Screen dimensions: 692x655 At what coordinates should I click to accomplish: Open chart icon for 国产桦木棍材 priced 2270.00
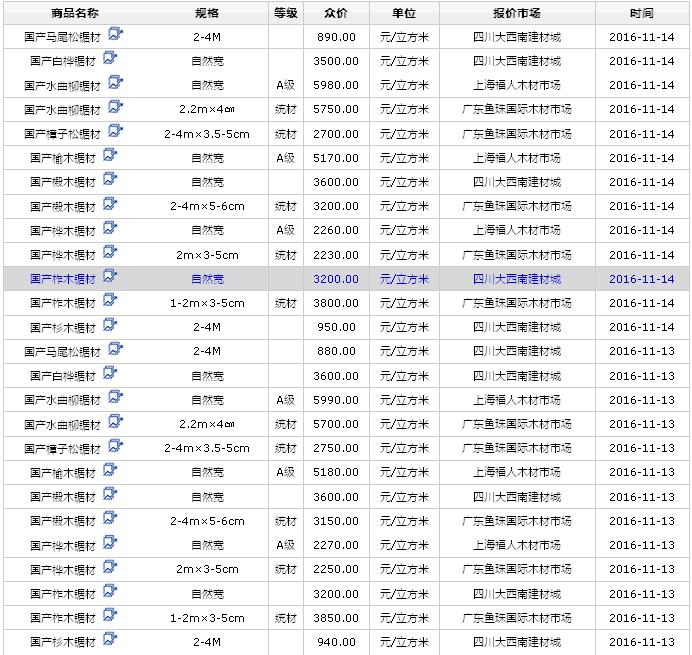pos(110,543)
